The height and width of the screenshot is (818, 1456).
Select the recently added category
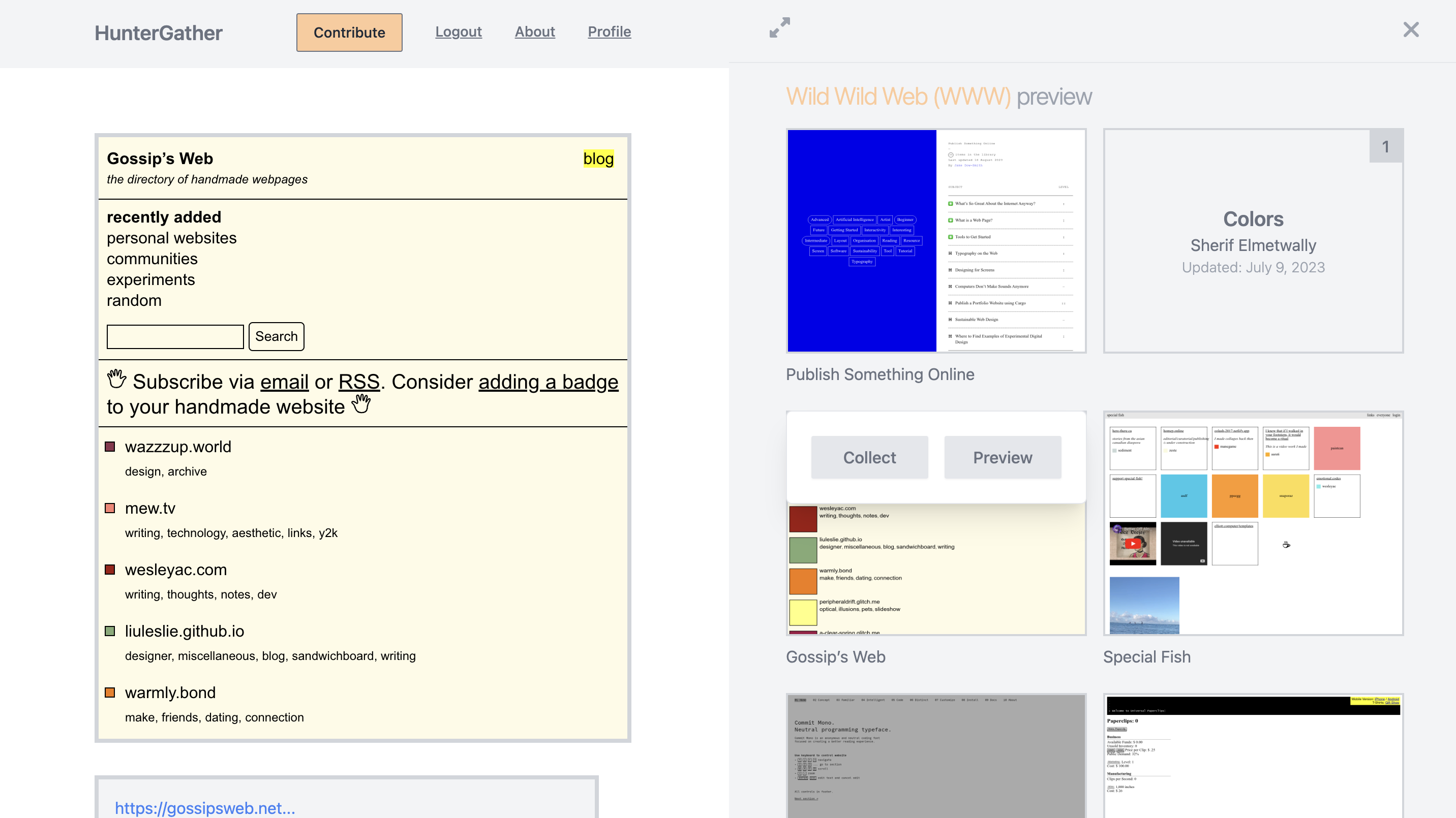[164, 217]
